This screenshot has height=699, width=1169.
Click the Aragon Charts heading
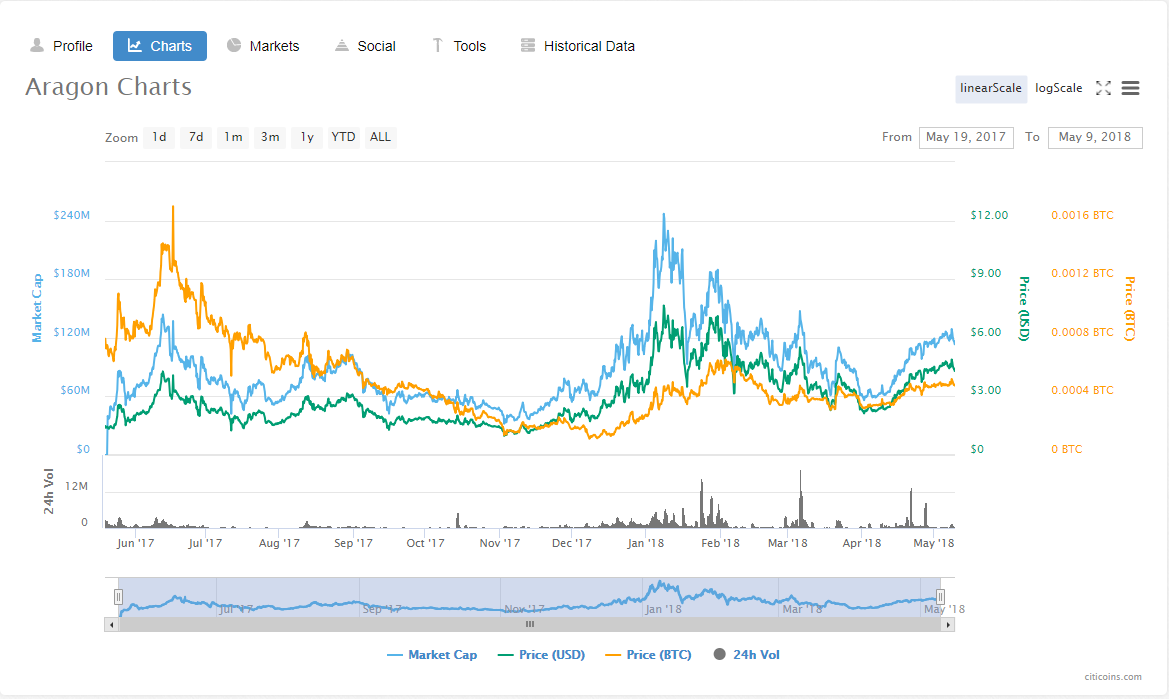click(x=109, y=87)
